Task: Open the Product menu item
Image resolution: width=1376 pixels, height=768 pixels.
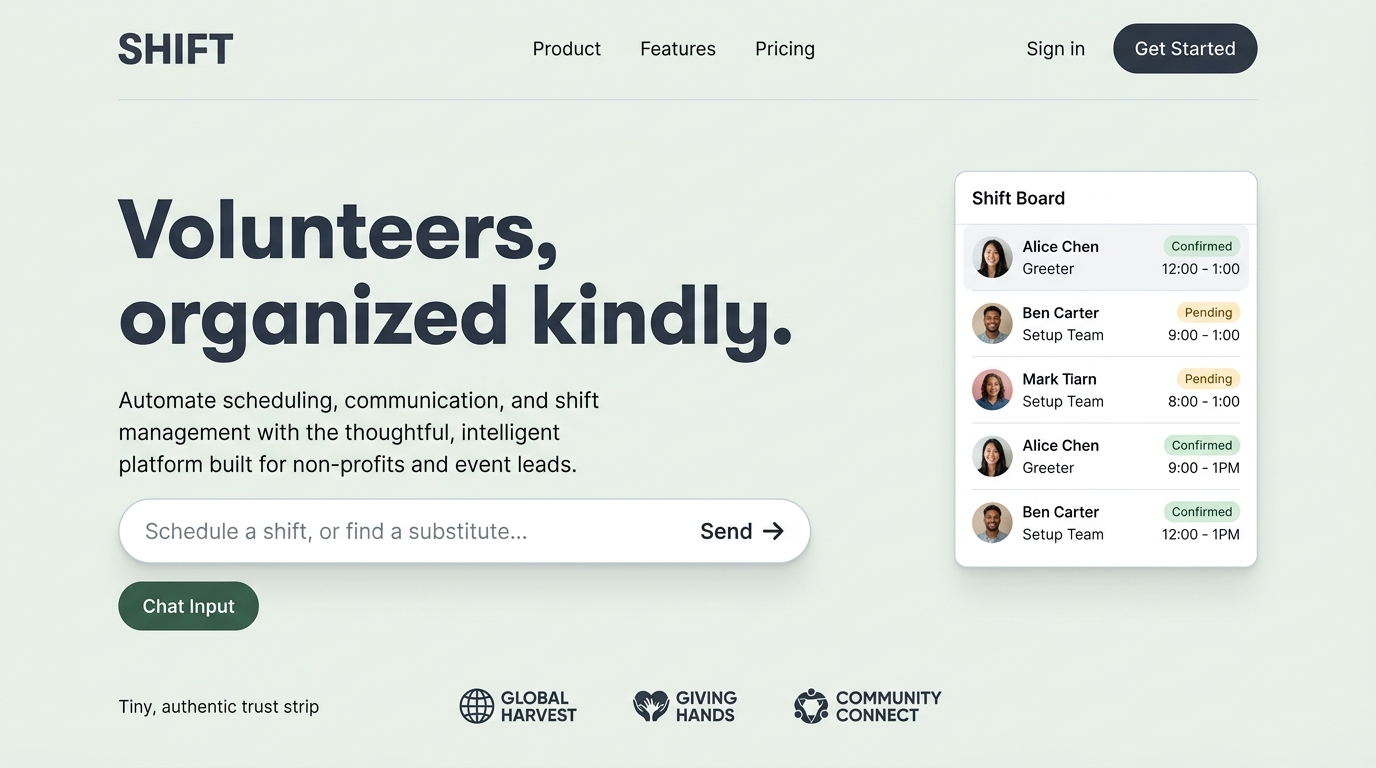Action: pos(566,49)
